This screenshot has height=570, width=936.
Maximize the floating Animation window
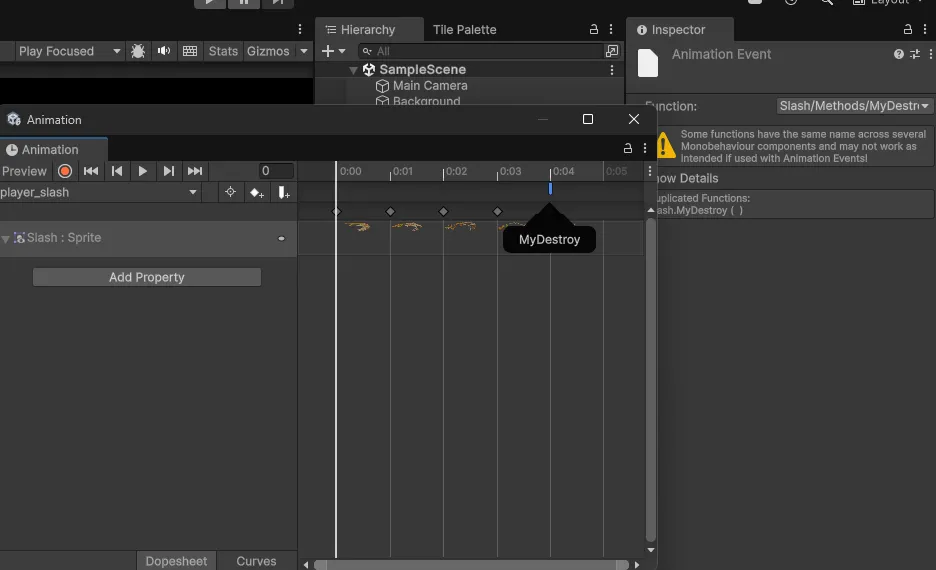[x=588, y=119]
